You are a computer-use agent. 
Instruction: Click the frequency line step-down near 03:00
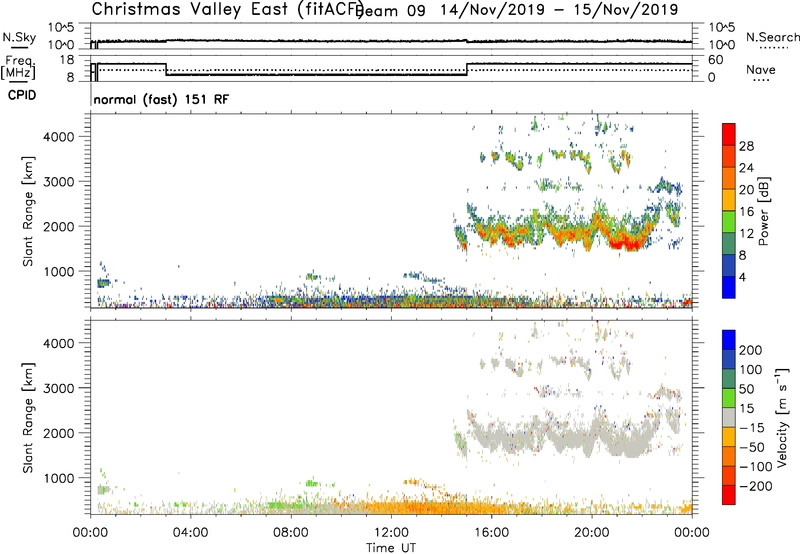[166, 69]
